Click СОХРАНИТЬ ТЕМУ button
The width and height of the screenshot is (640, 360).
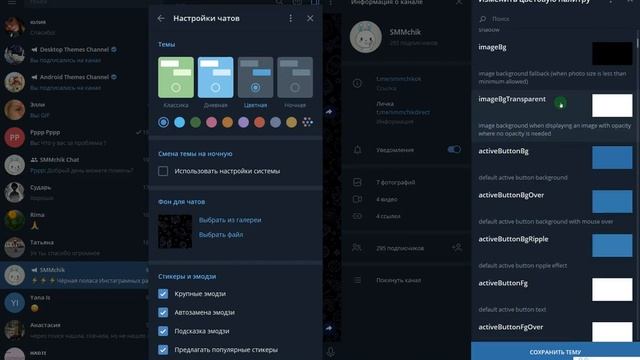556,351
